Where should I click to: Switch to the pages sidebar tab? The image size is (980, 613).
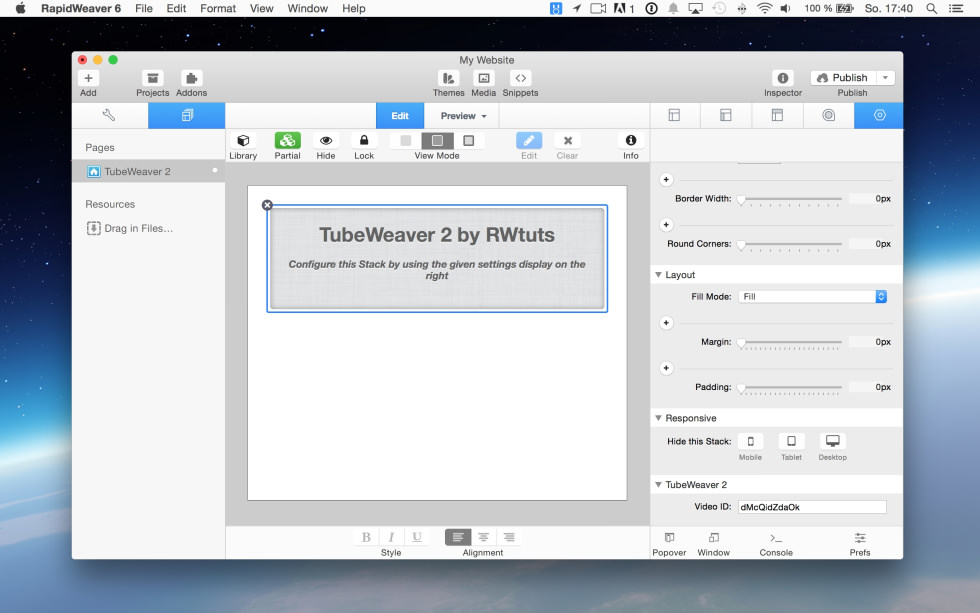(186, 115)
